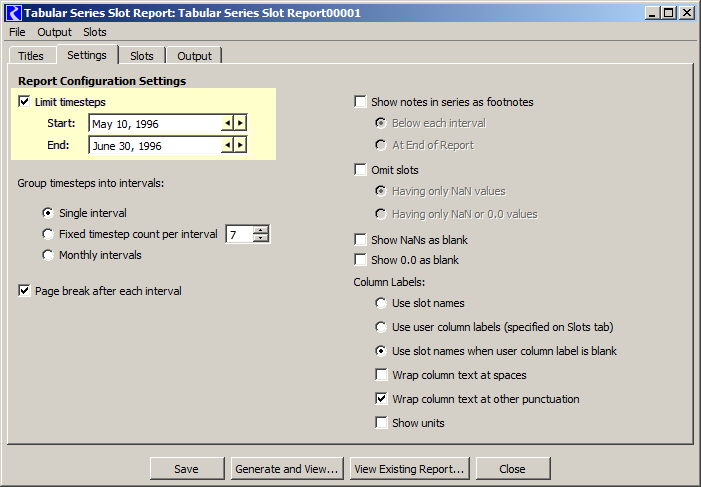The width and height of the screenshot is (701, 487).
Task: Click the RiverWare icon in title bar
Action: (x=13, y=13)
